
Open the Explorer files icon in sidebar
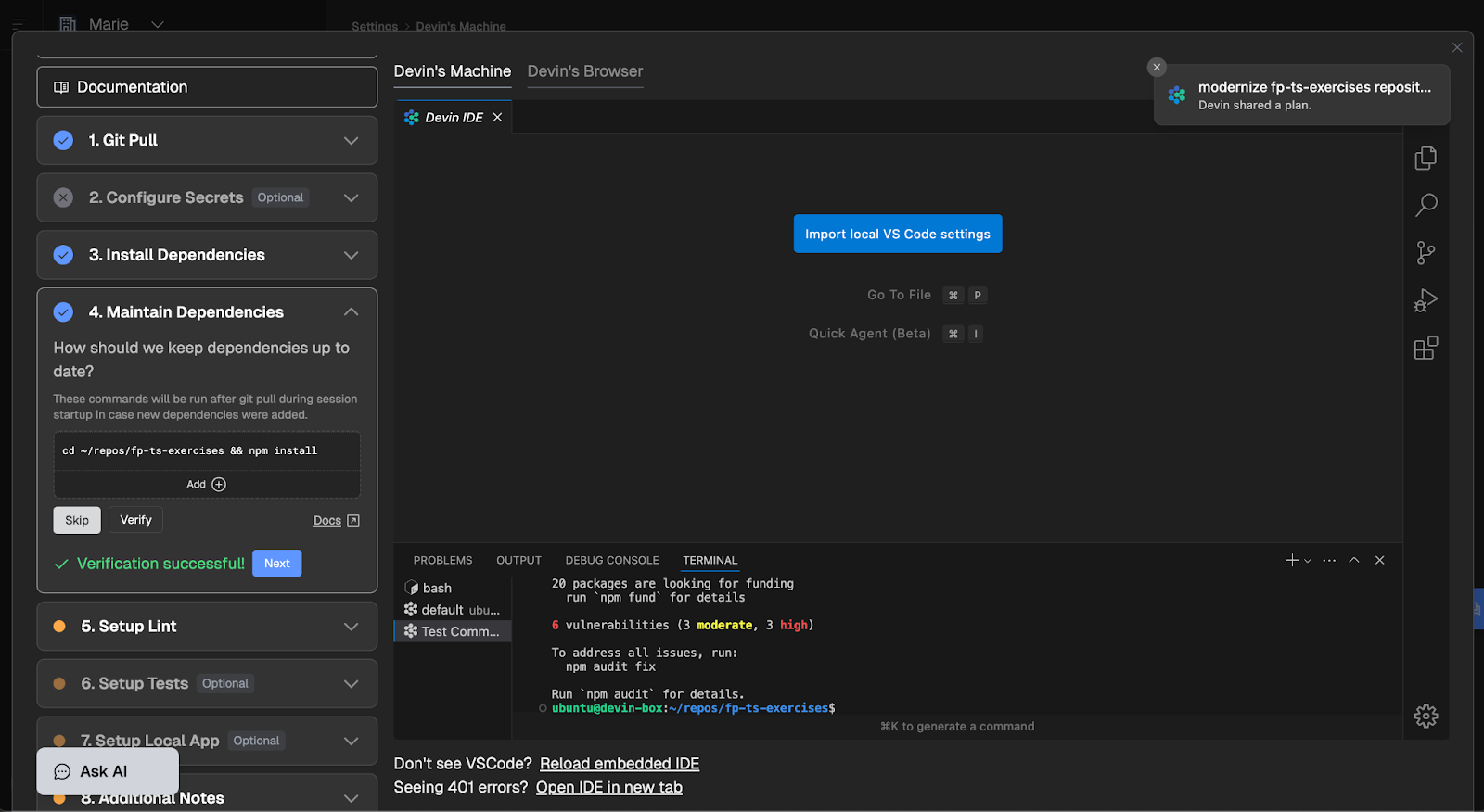tap(1426, 159)
